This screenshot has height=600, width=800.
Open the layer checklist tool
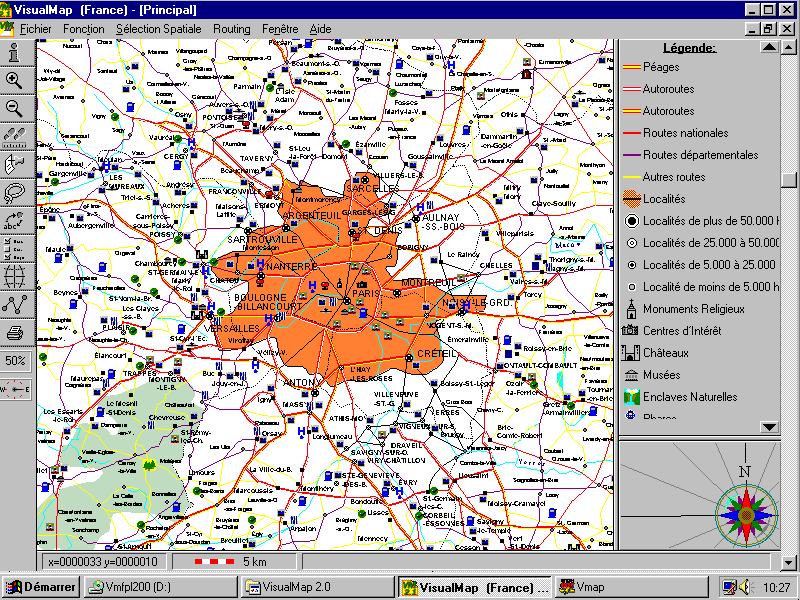coord(15,248)
